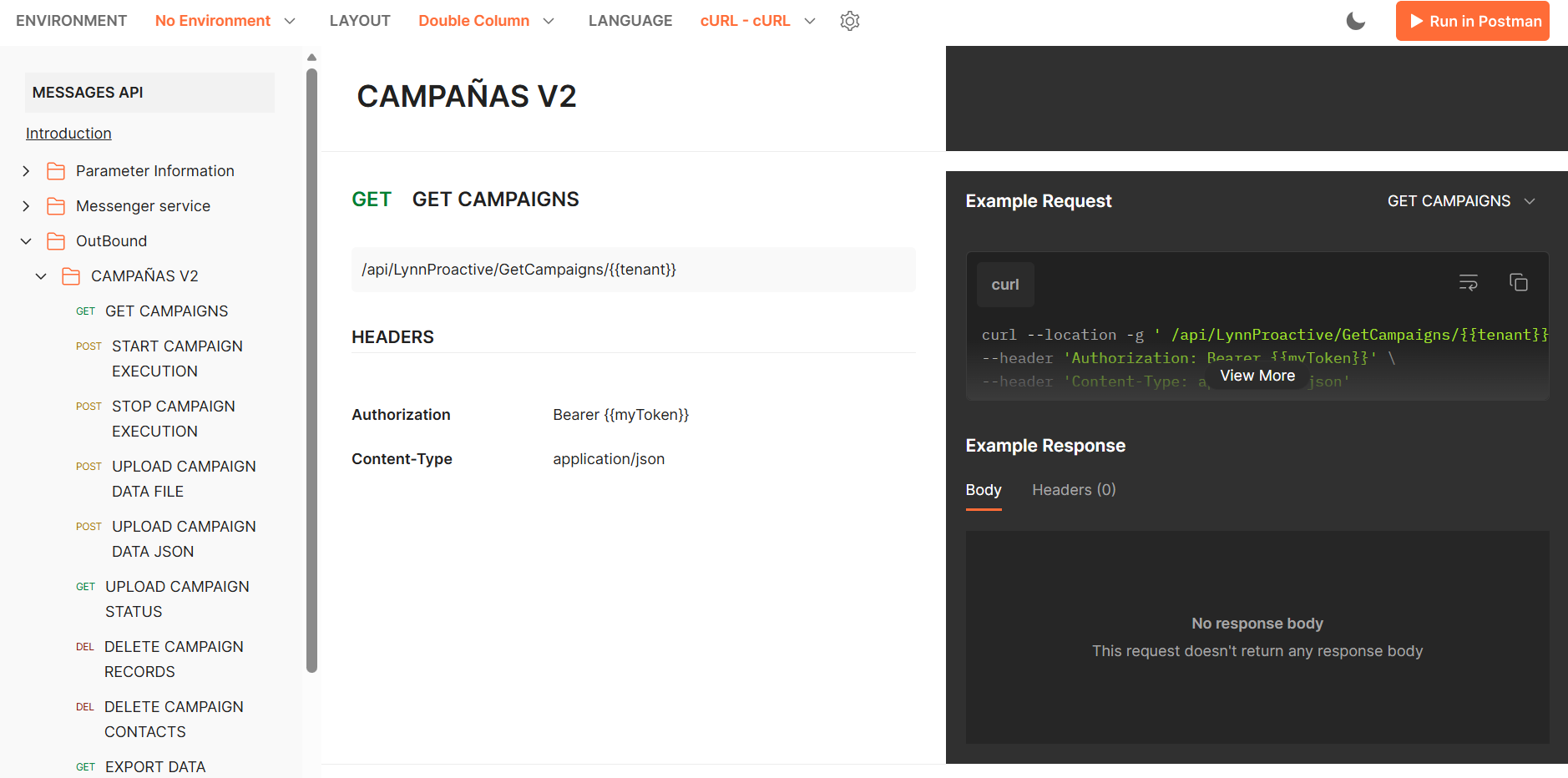Toggle dark mode moon icon

click(x=1356, y=21)
